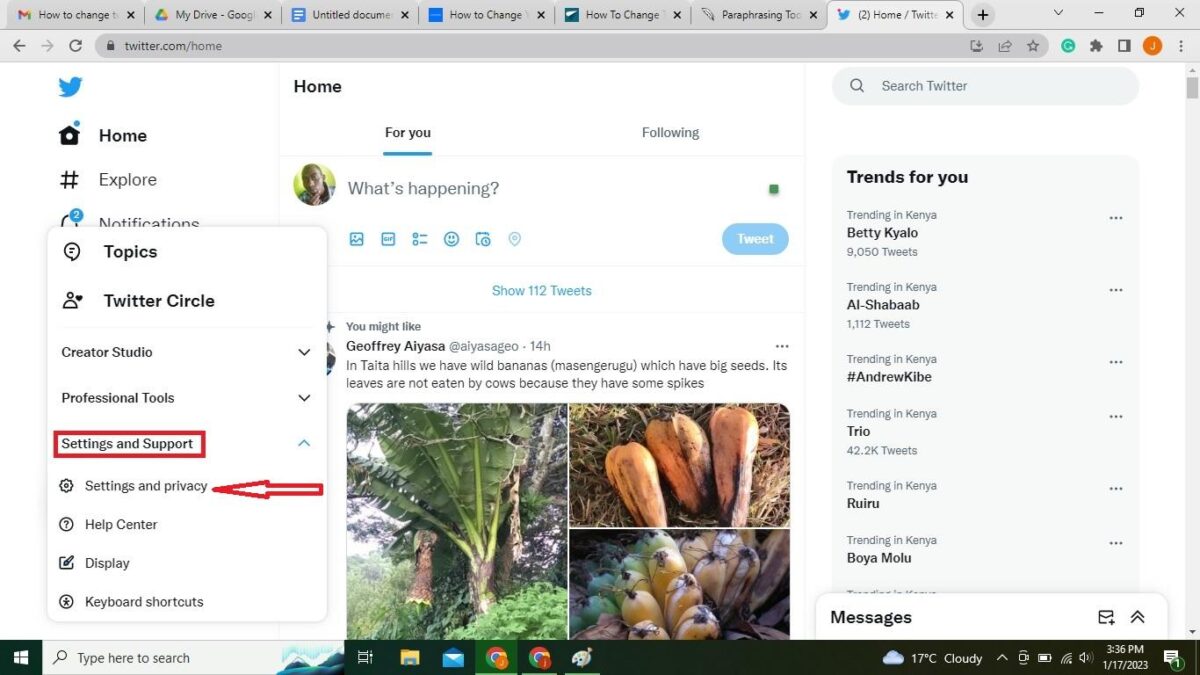Open Explore hashtag icon

pos(69,180)
